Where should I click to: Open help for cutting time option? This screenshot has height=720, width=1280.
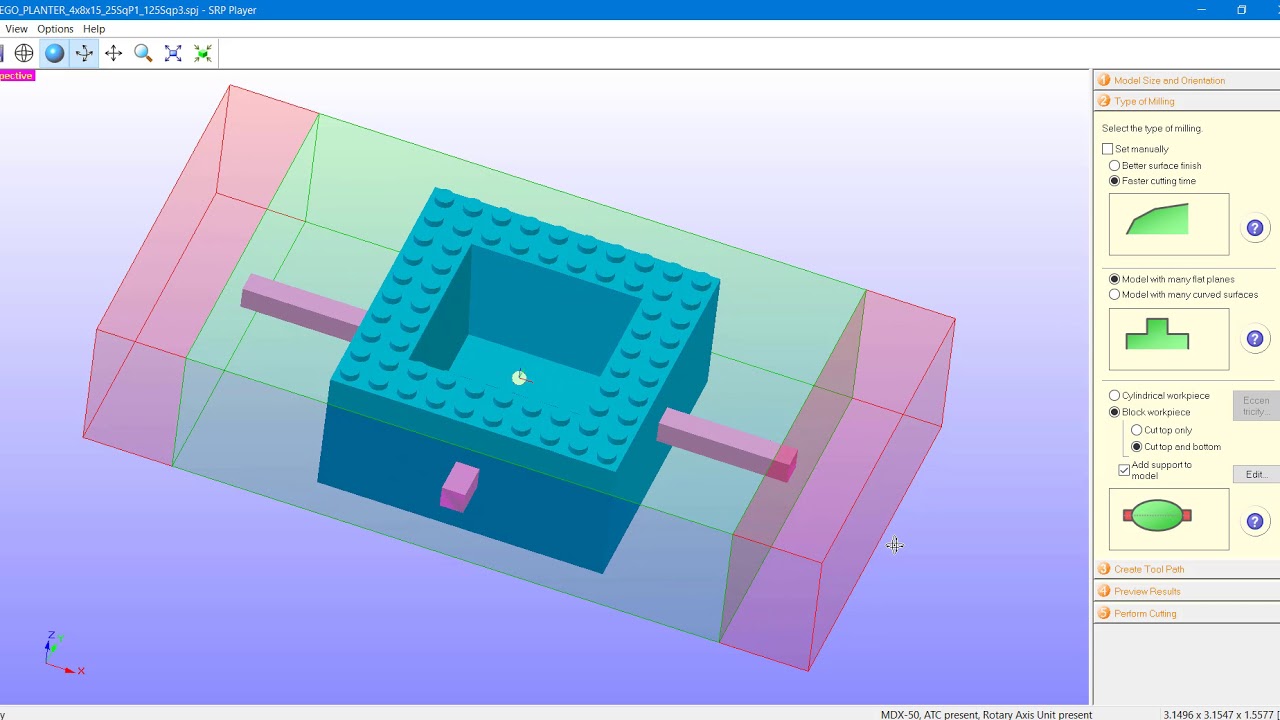[1255, 228]
